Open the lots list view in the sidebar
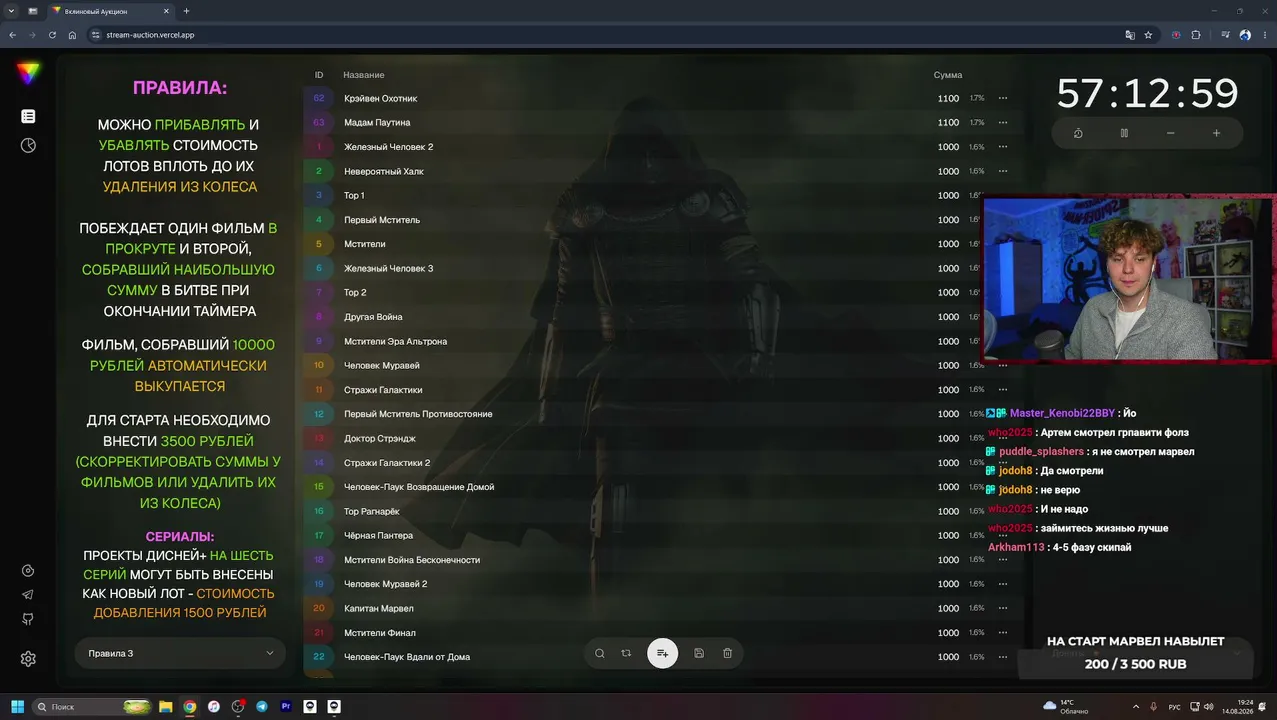1277x720 pixels. [x=28, y=117]
